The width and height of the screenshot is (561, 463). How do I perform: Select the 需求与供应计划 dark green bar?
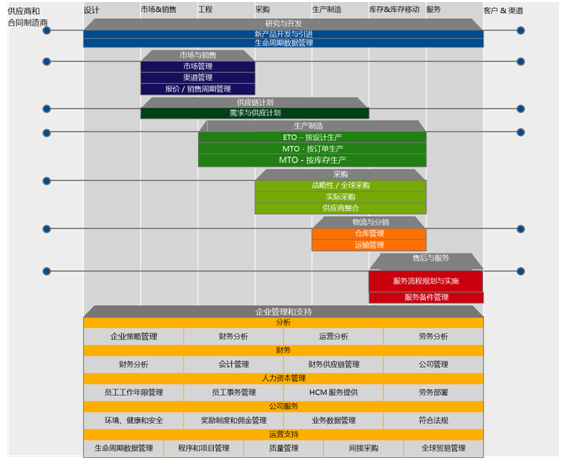tap(255, 113)
